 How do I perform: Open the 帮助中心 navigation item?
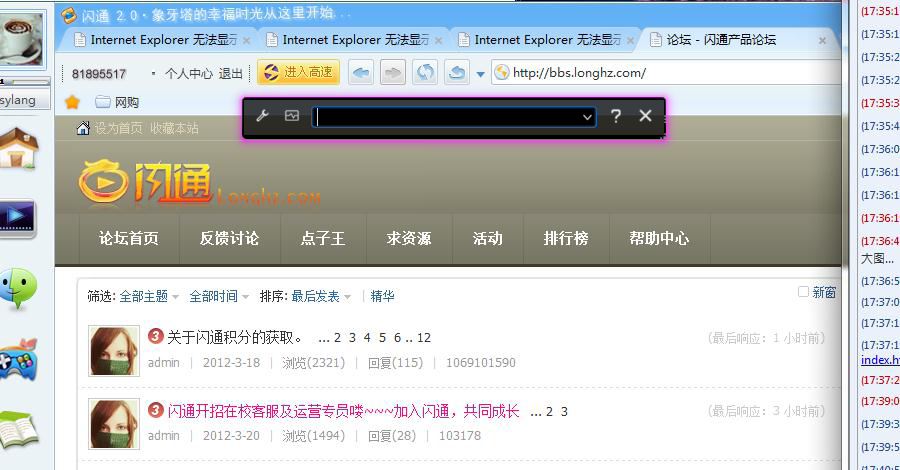(x=660, y=238)
